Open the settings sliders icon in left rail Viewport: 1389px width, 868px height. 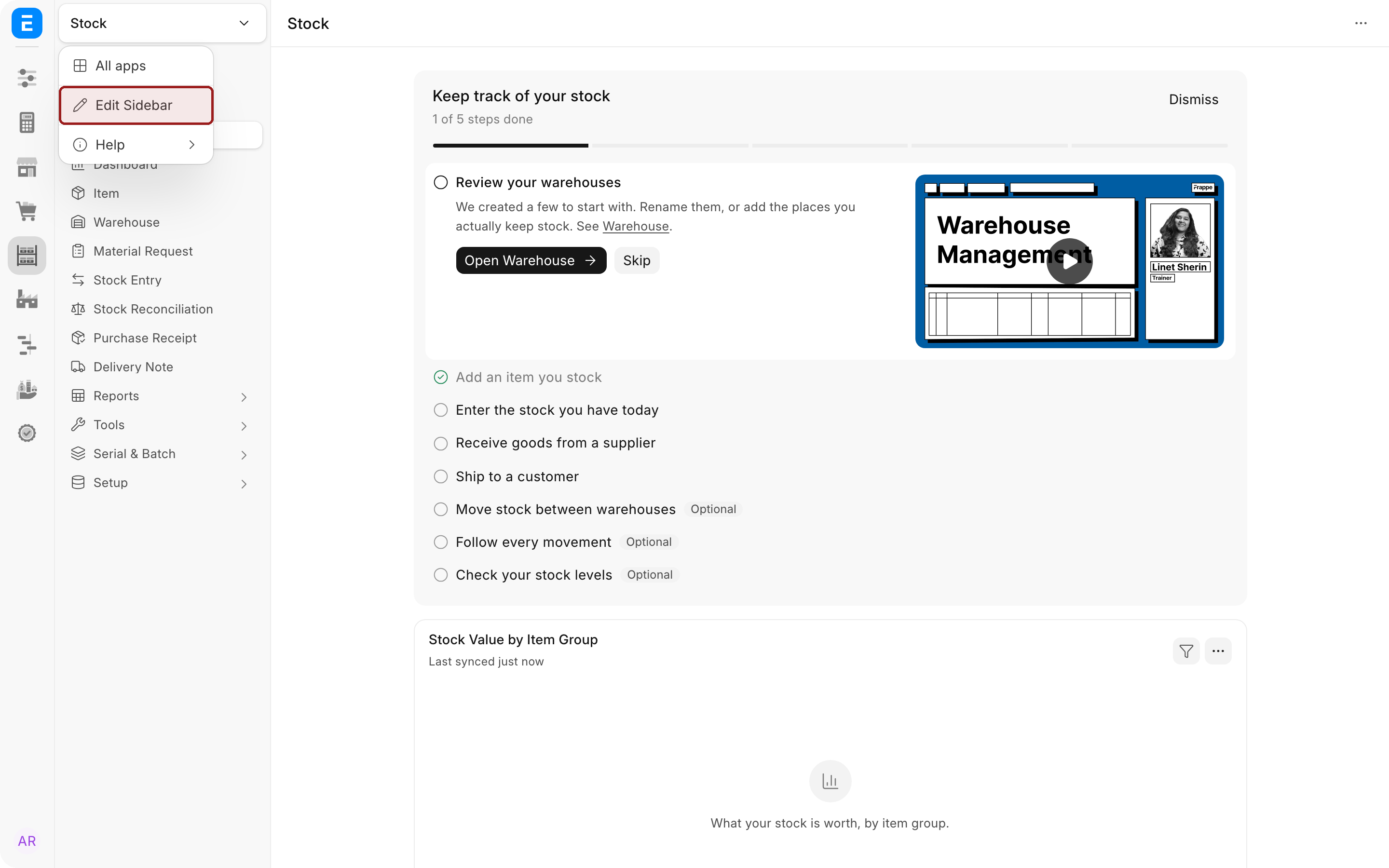coord(27,78)
